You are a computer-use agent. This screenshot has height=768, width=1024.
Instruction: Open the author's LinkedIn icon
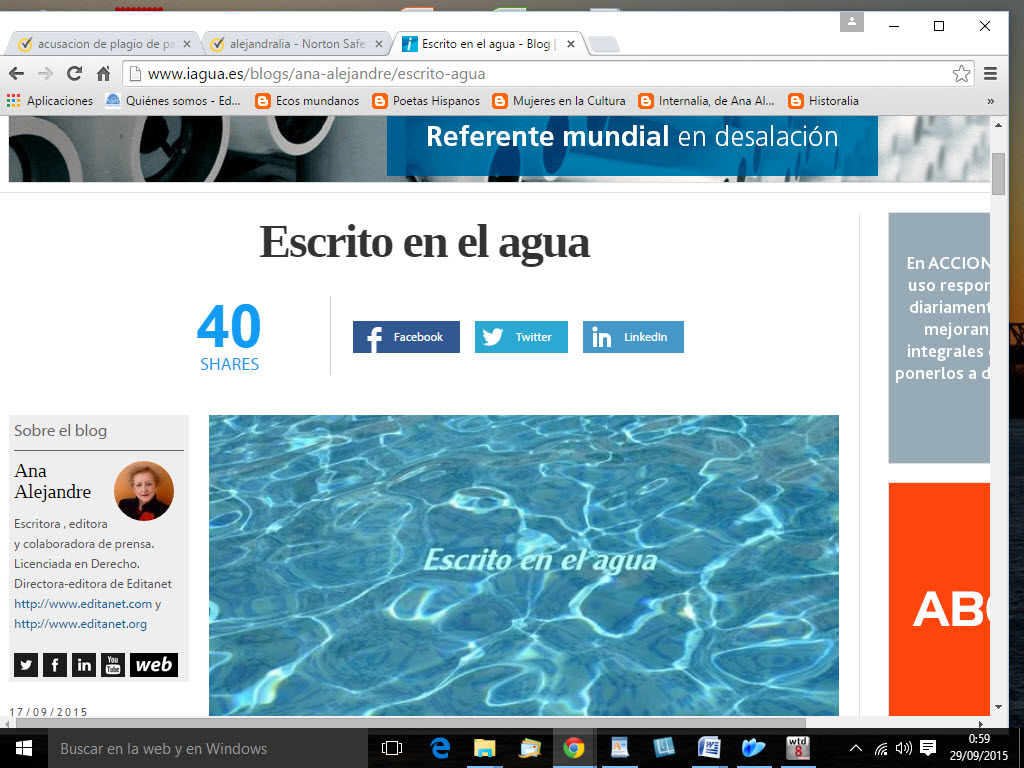(84, 665)
